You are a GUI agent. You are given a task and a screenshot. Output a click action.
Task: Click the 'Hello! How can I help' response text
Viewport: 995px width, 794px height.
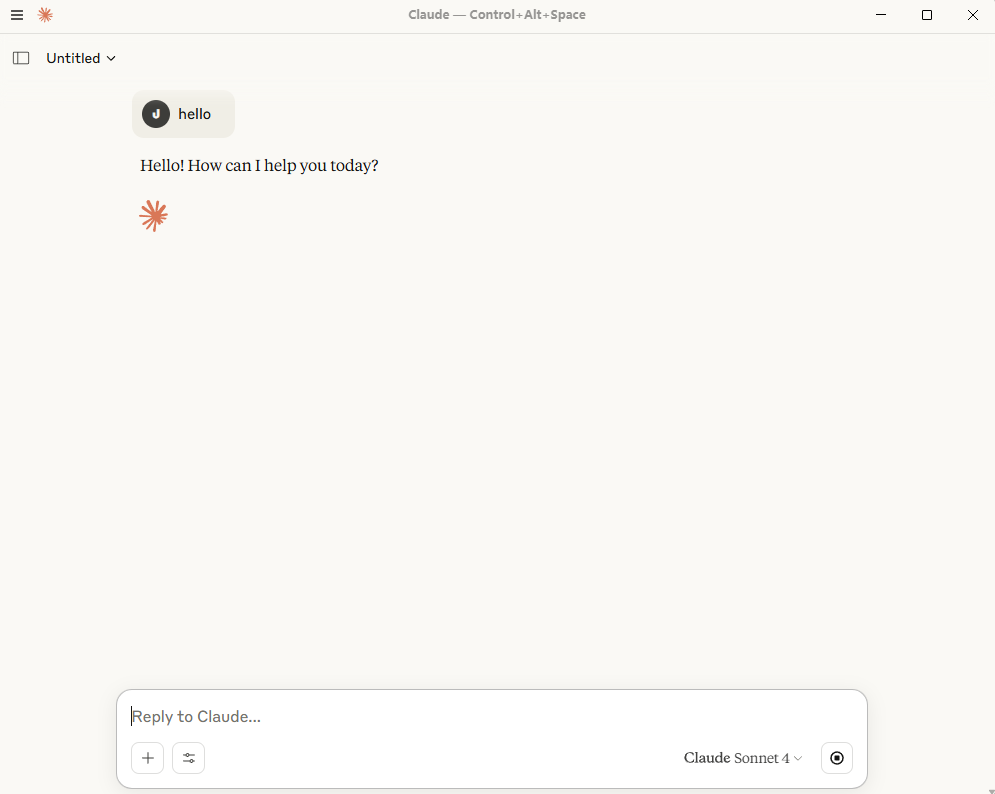[x=259, y=166]
